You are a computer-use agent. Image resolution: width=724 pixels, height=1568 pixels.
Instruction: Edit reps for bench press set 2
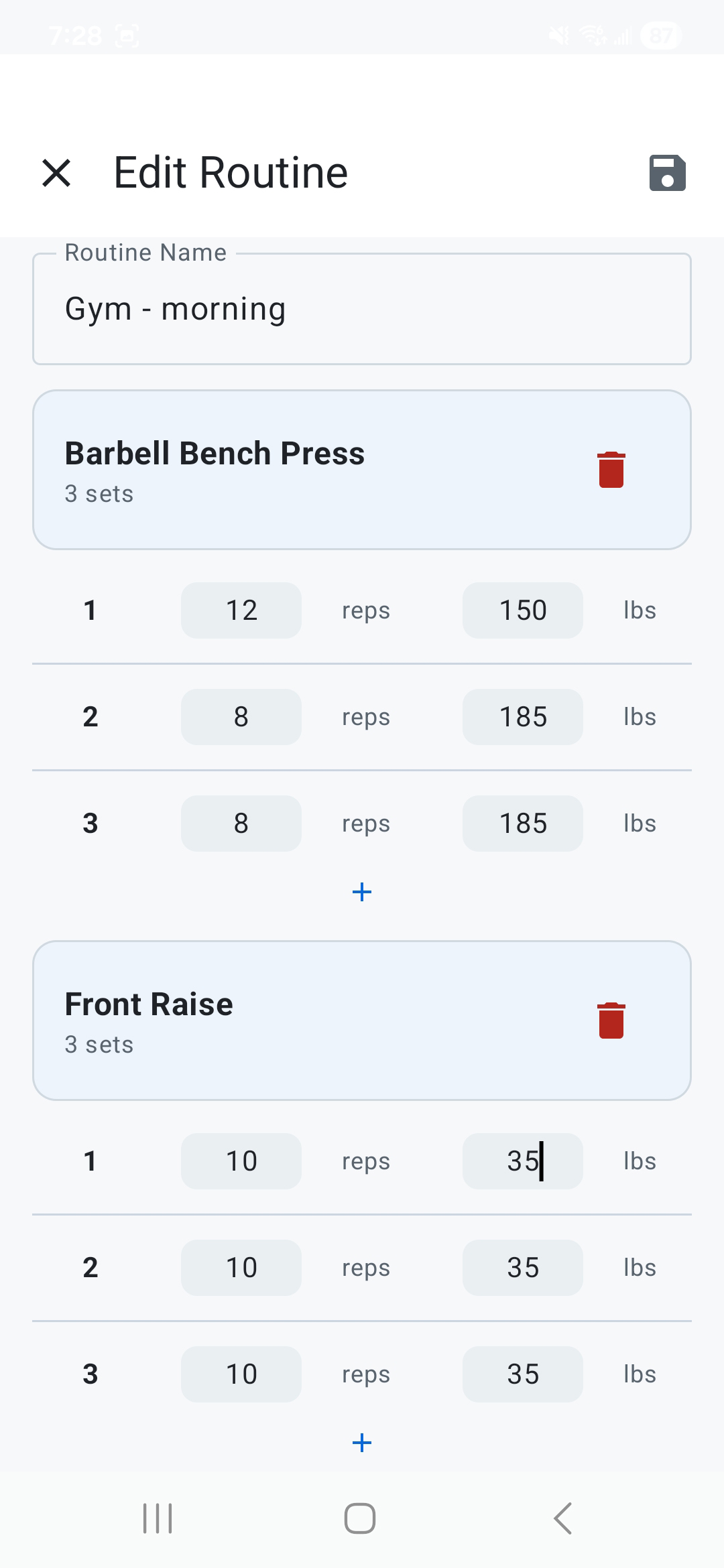click(x=241, y=716)
